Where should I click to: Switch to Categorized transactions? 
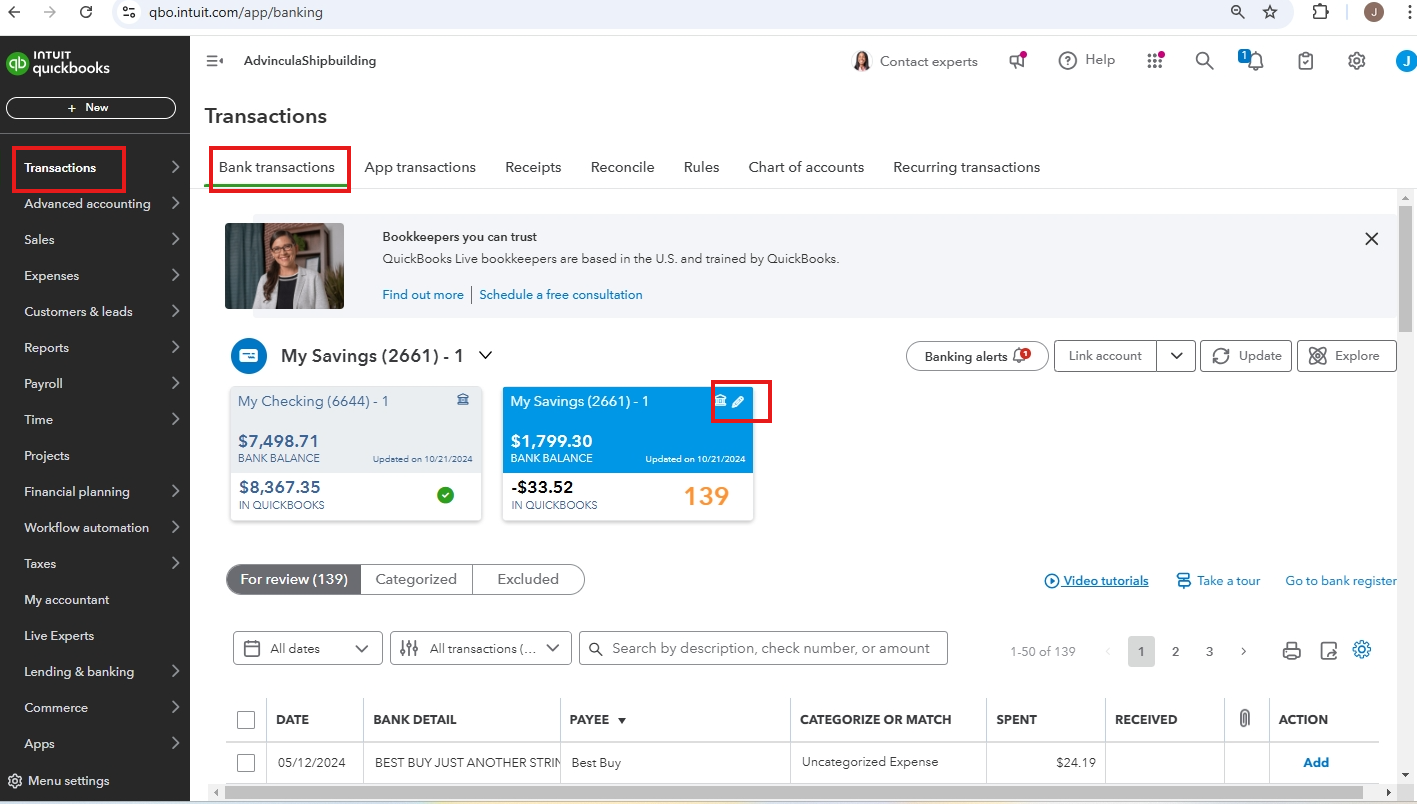pyautogui.click(x=416, y=579)
